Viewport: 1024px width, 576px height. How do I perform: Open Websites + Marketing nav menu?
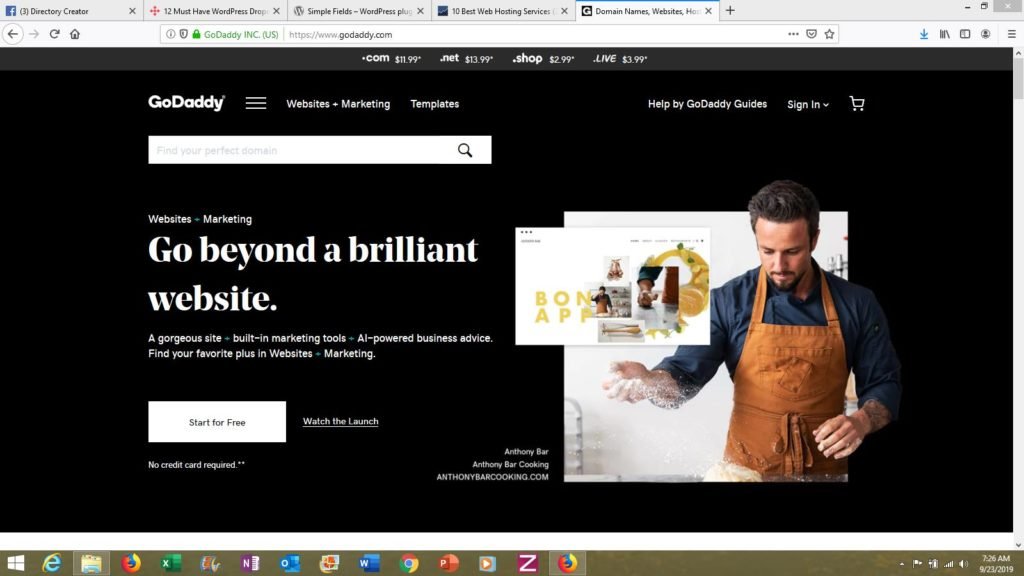[x=338, y=104]
